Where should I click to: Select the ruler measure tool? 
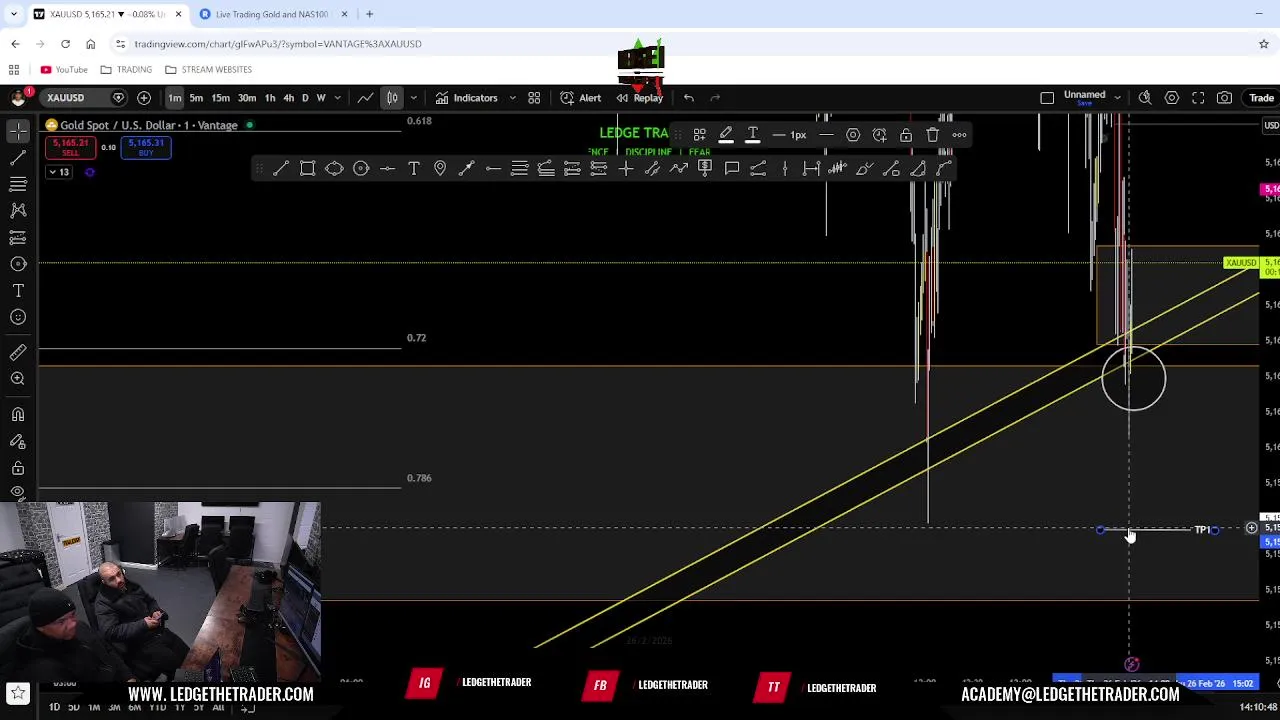[18, 352]
